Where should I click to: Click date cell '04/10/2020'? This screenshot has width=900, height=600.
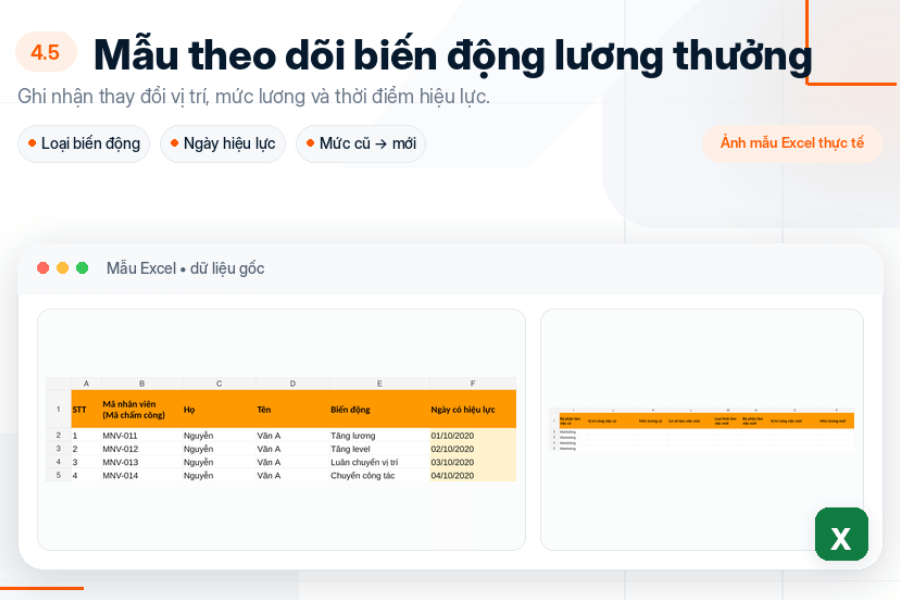point(472,475)
